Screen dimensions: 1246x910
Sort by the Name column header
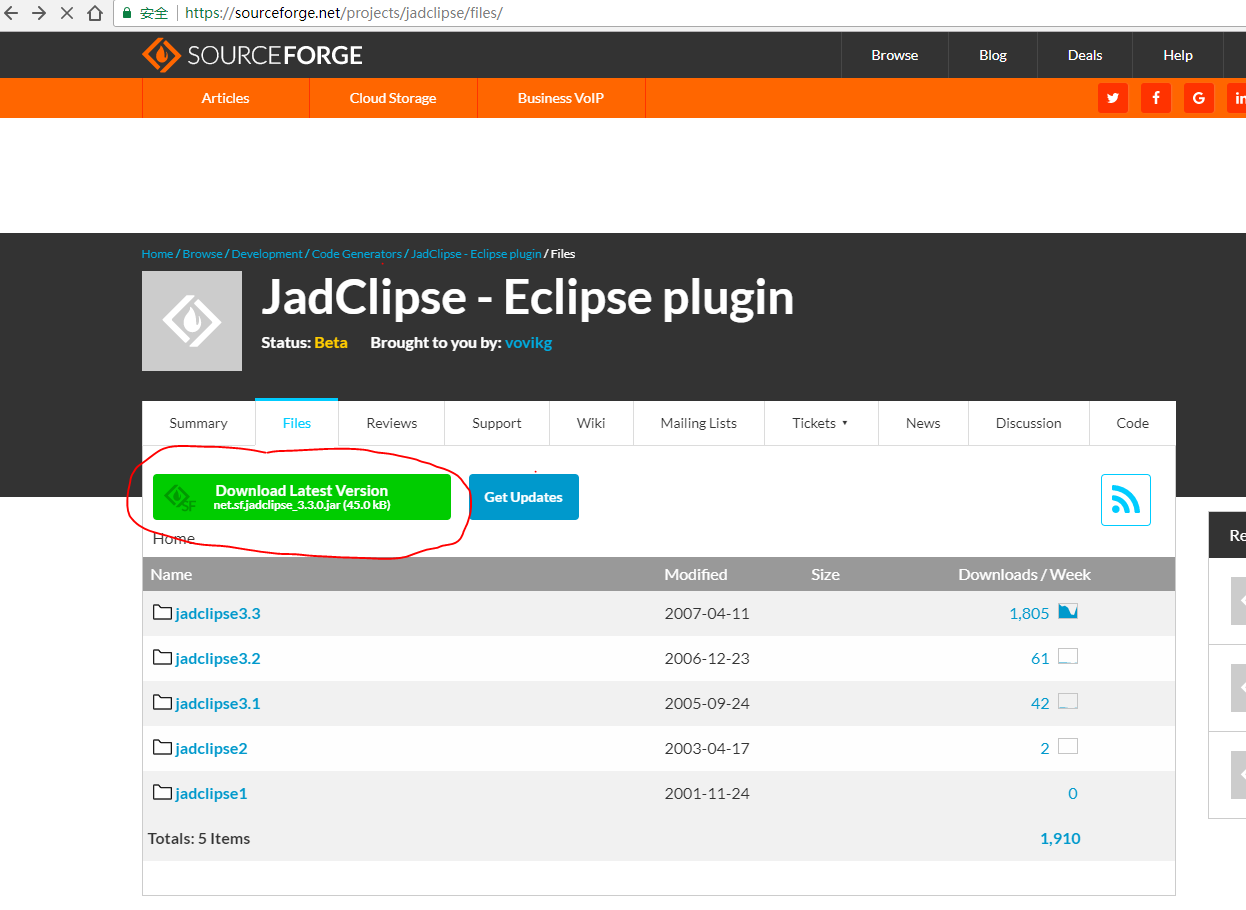(x=171, y=574)
